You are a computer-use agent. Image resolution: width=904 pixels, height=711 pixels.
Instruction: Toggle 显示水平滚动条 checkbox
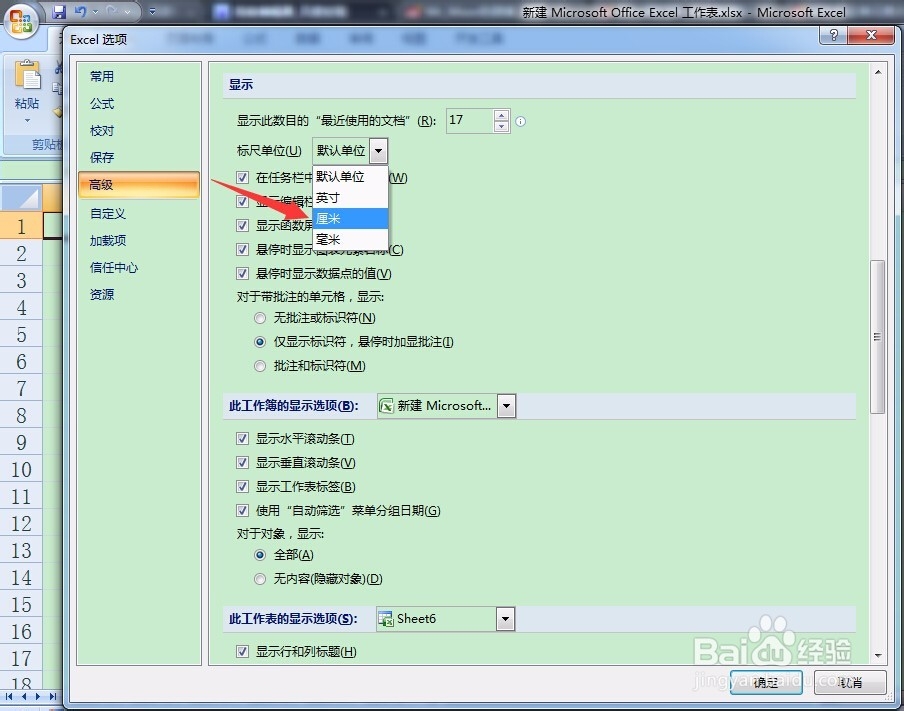click(243, 439)
